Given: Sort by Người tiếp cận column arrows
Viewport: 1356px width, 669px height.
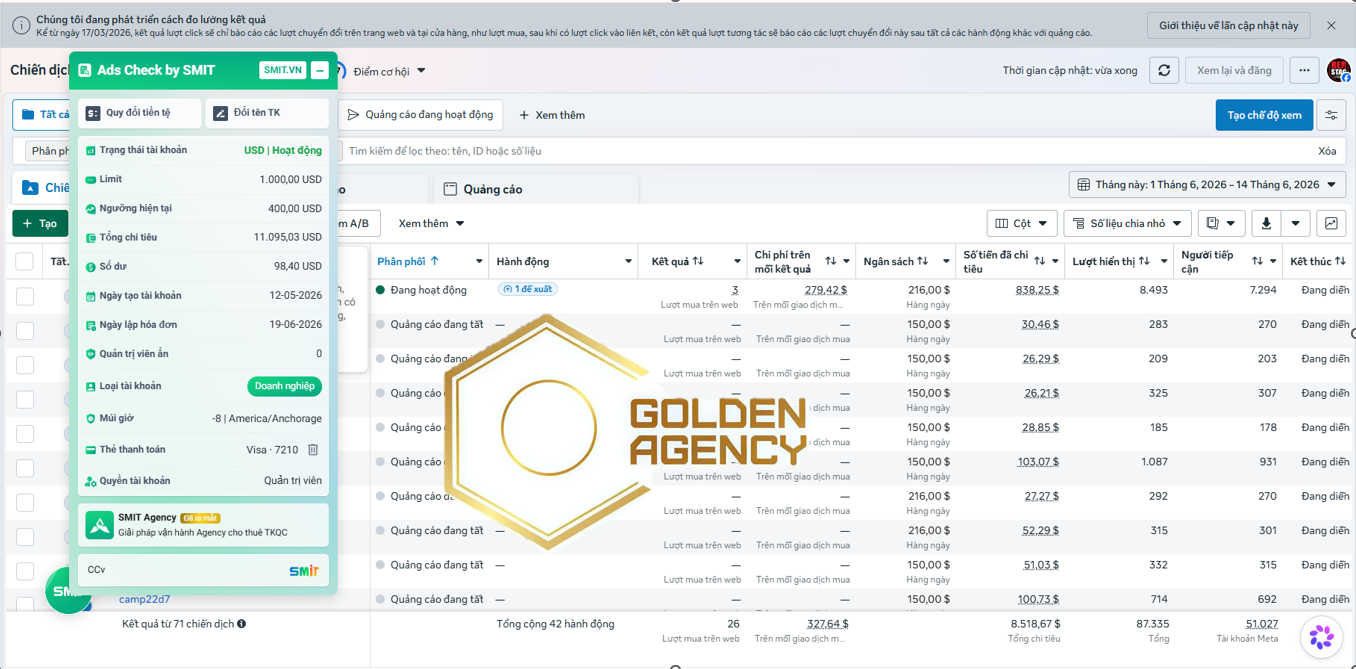Looking at the screenshot, I should coord(1257,262).
